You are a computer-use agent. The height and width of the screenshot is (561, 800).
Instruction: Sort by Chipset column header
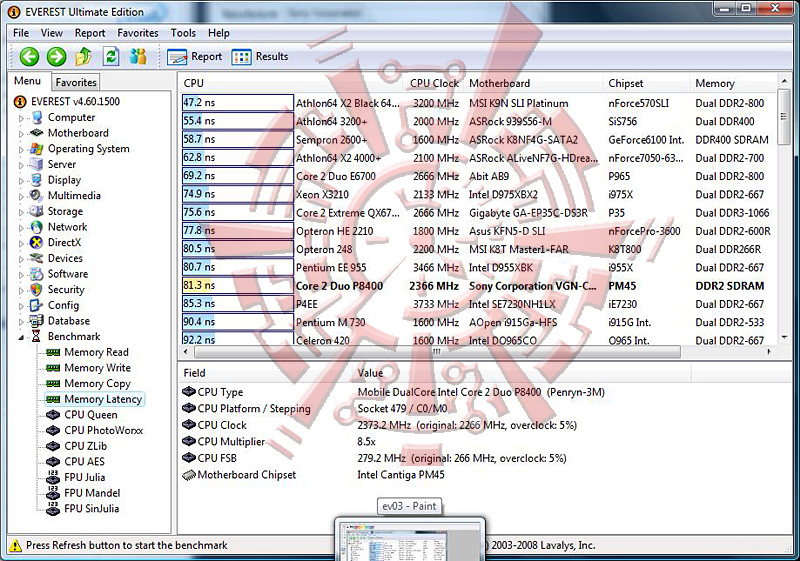pos(646,83)
